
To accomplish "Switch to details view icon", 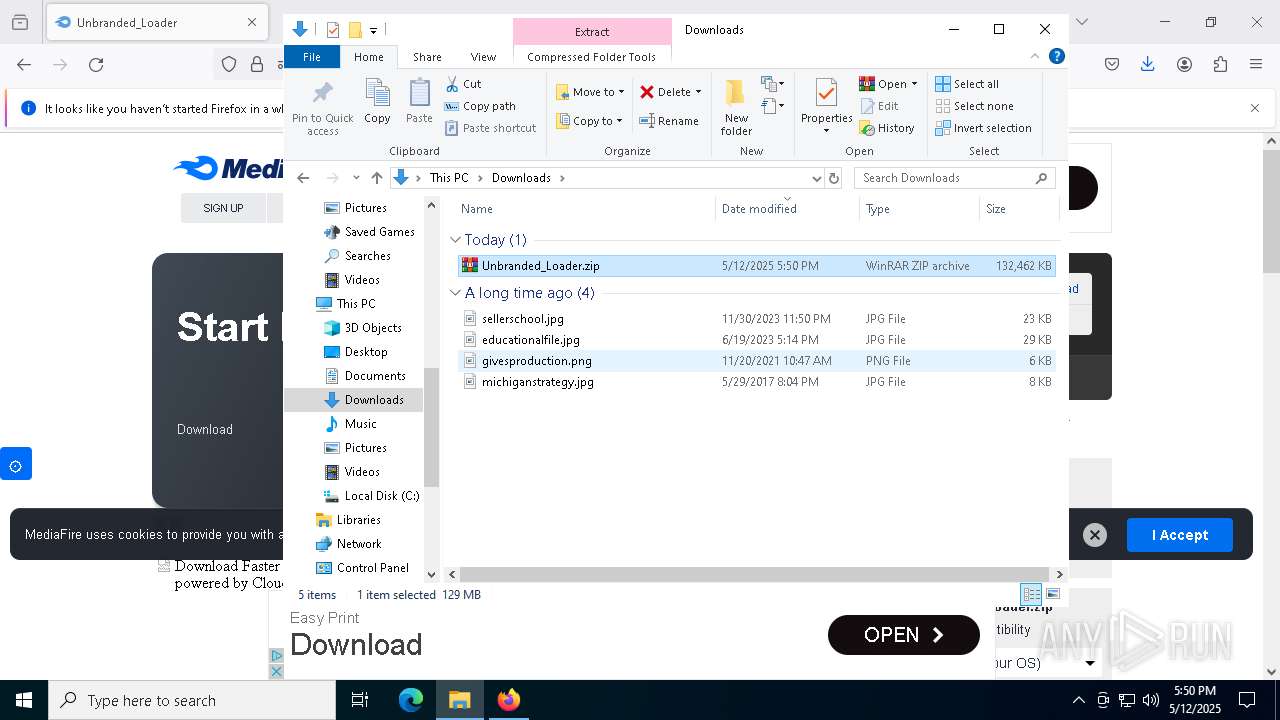I will pos(1031,594).
